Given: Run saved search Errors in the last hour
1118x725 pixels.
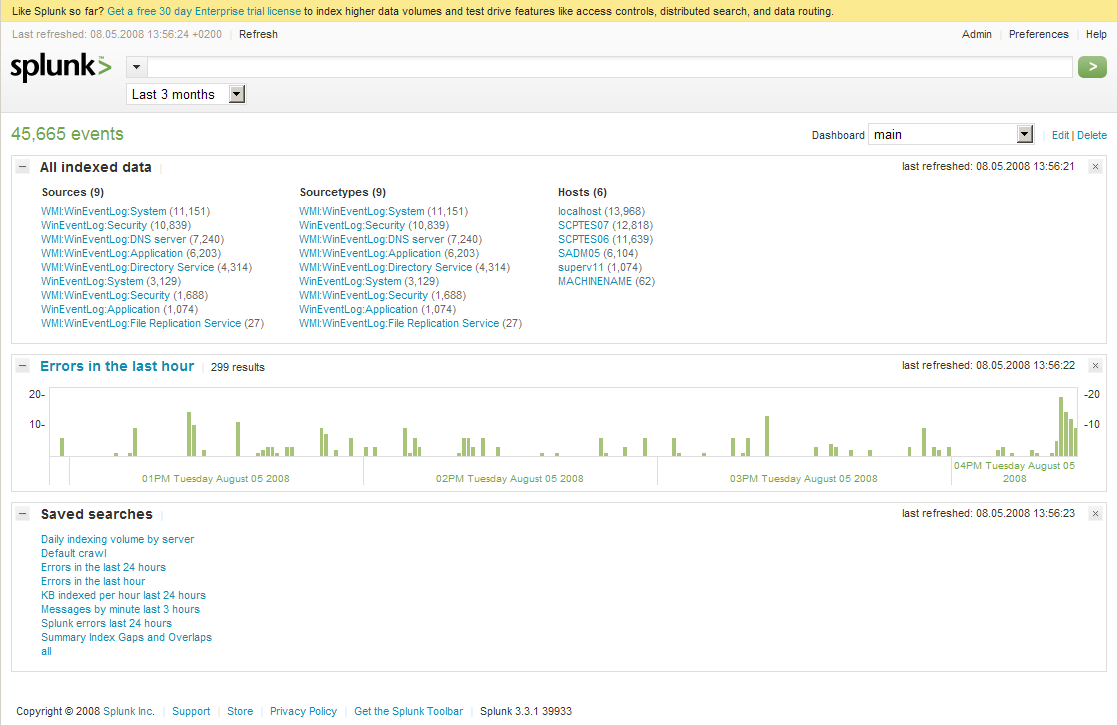Looking at the screenshot, I should tap(93, 582).
